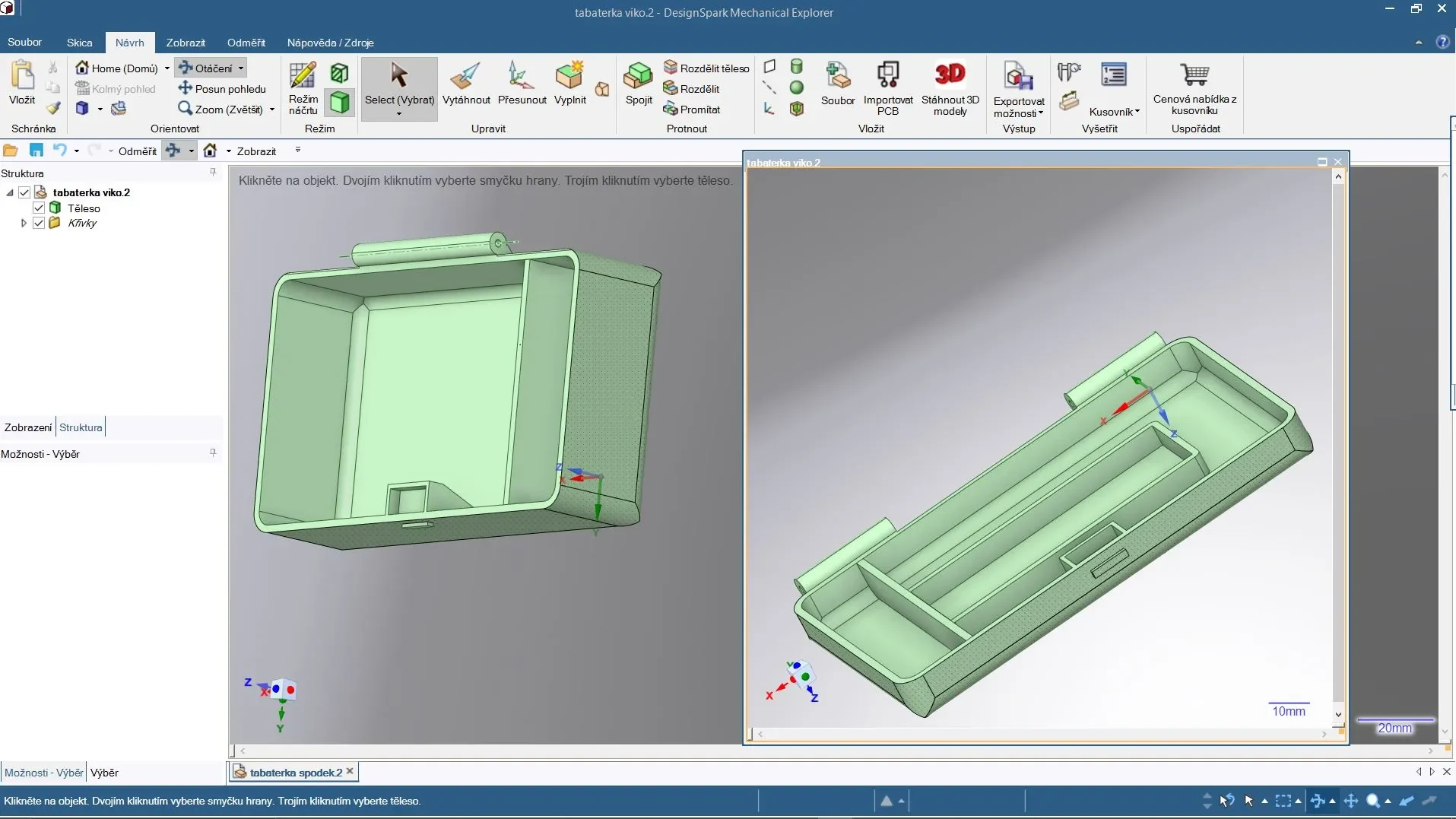The height and width of the screenshot is (819, 1456).
Task: Activate the Otáčení rotate tool
Action: (x=206, y=68)
